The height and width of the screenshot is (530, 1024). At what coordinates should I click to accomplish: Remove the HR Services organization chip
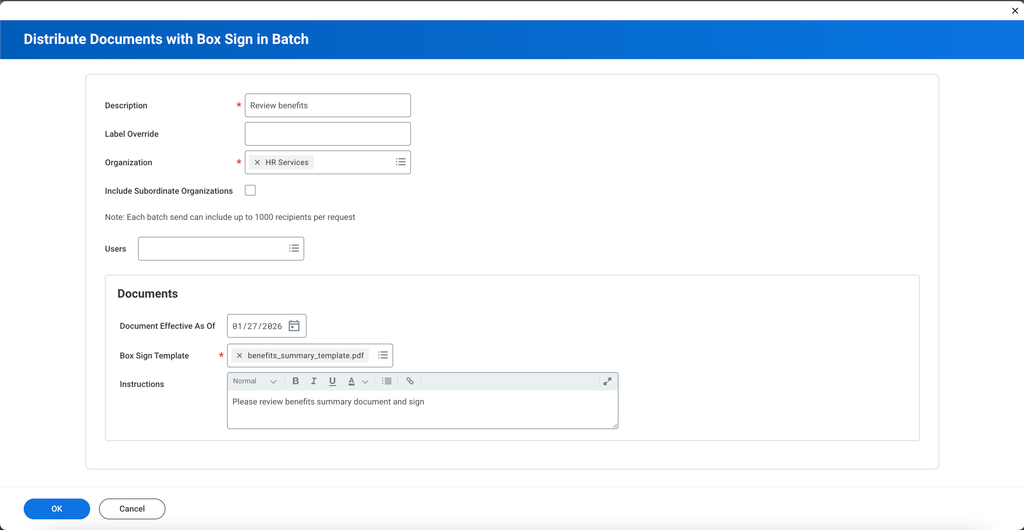coord(257,162)
